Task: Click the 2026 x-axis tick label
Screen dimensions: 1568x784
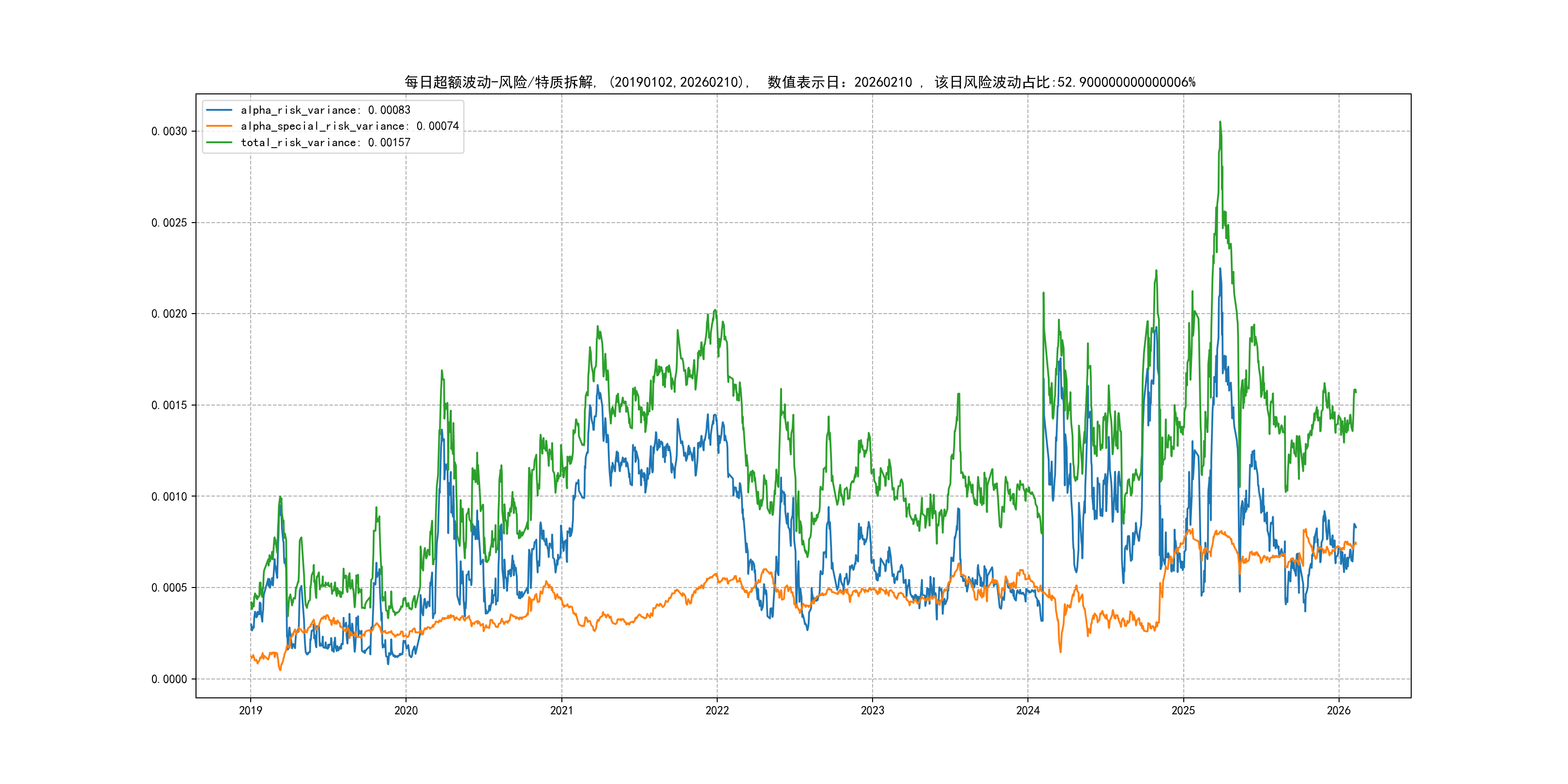Action: pos(1339,710)
